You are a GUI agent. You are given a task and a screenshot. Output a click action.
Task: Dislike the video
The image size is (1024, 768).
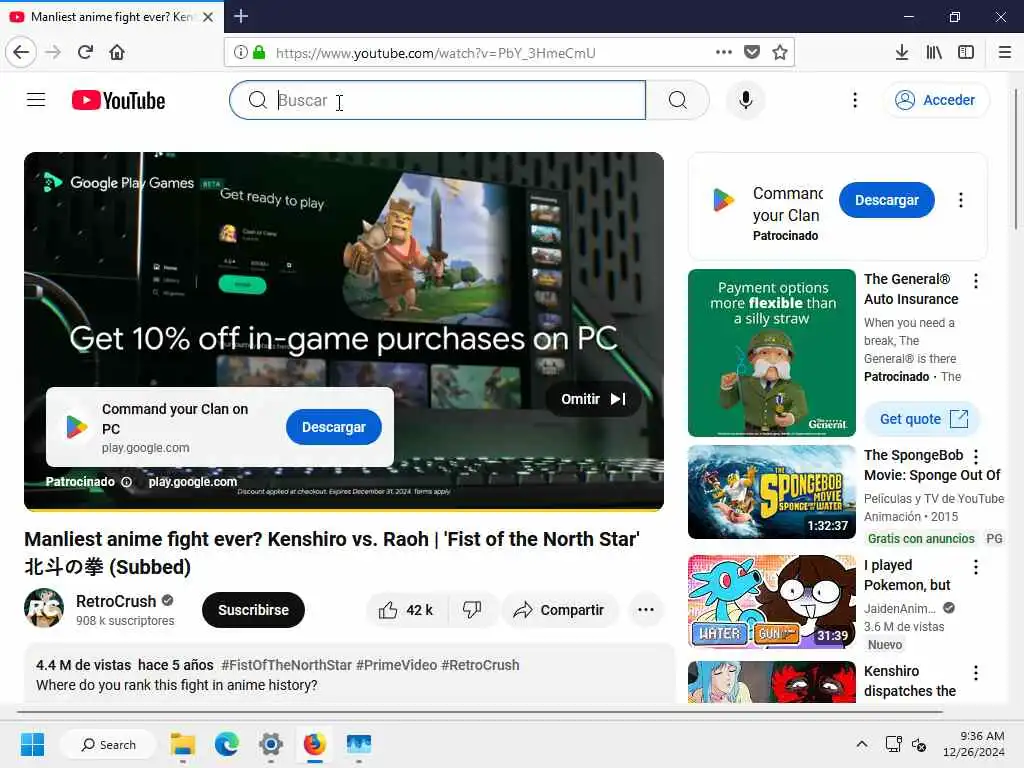pos(472,610)
